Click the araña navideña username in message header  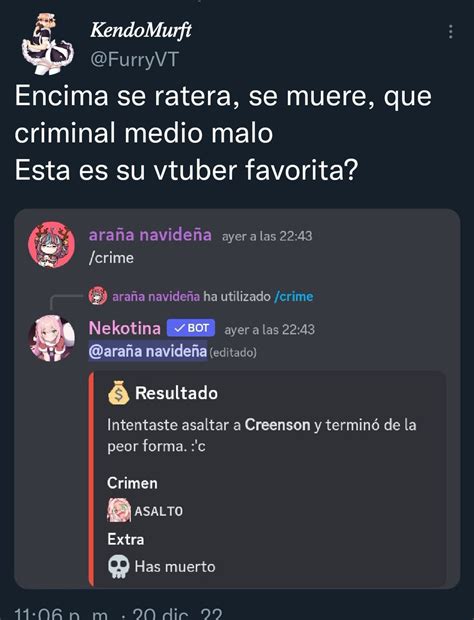[x=150, y=235]
